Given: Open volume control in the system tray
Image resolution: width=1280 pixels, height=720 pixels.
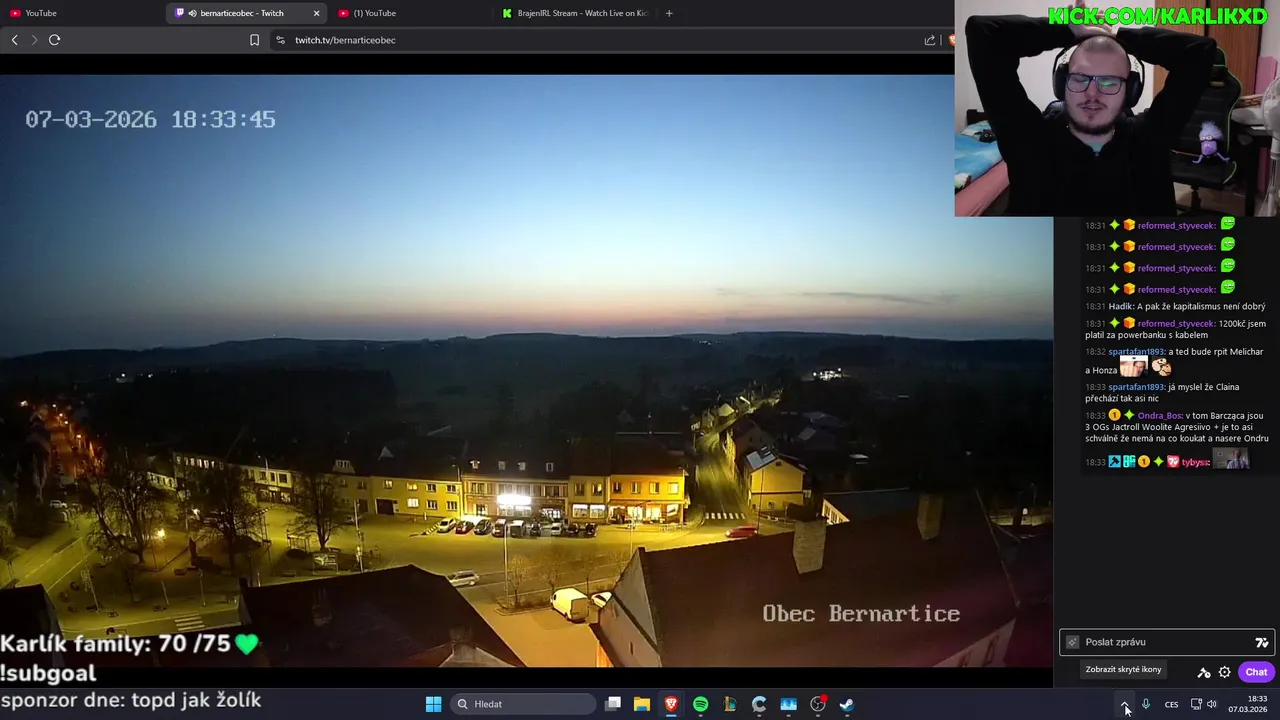Looking at the screenshot, I should click(1212, 704).
